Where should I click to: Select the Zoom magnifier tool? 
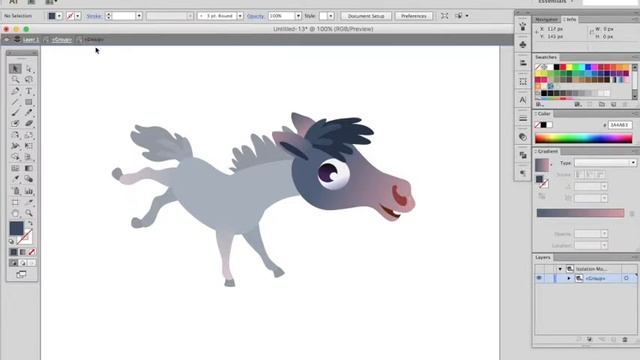point(29,213)
